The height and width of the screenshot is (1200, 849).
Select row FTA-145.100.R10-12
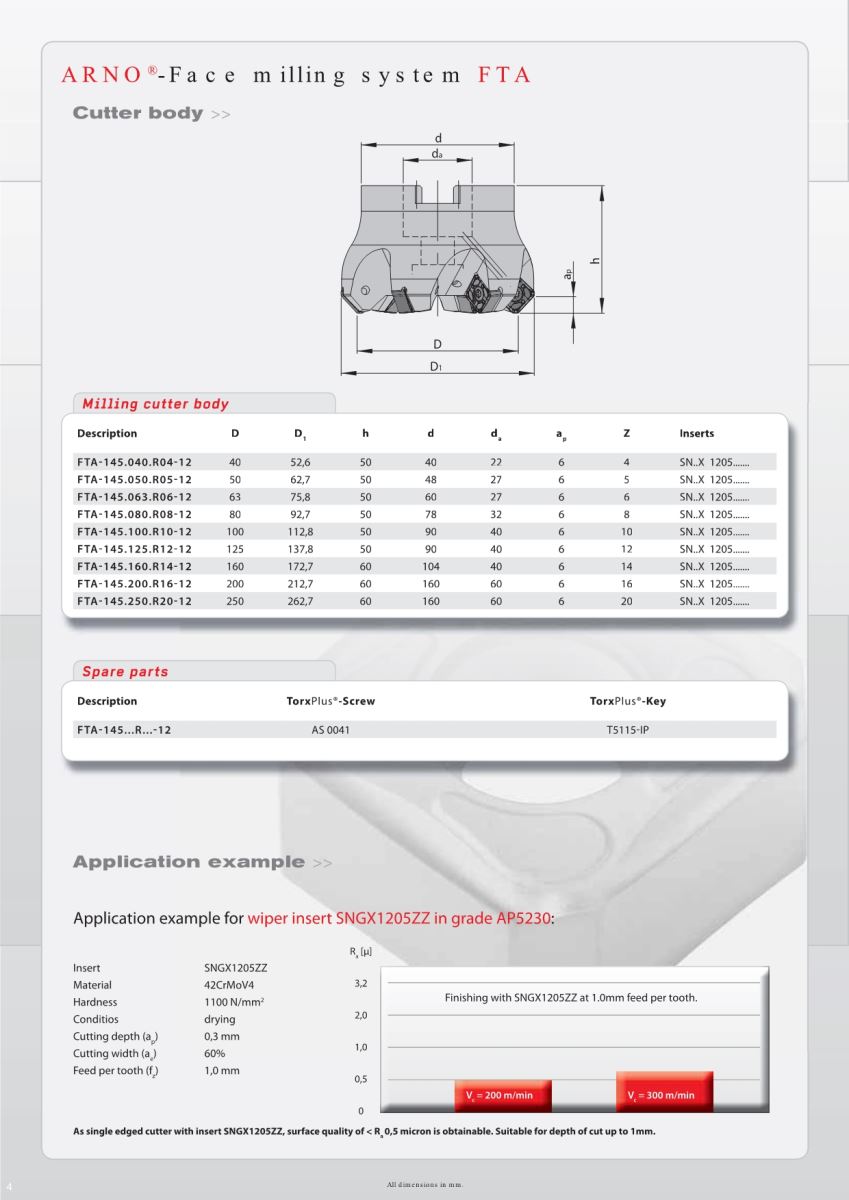click(424, 532)
